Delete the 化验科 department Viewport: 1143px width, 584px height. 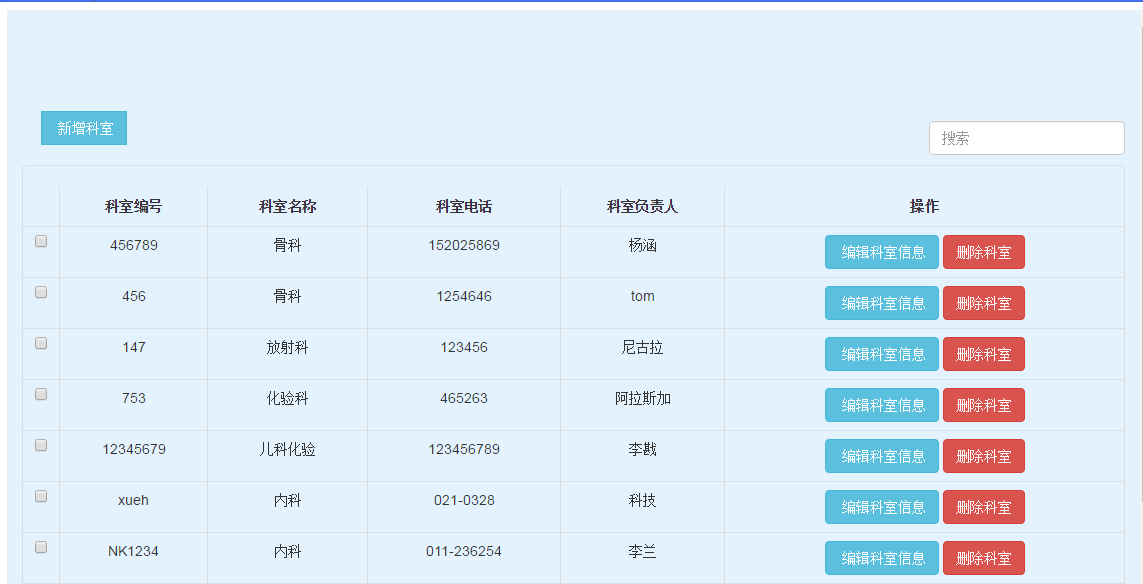983,405
